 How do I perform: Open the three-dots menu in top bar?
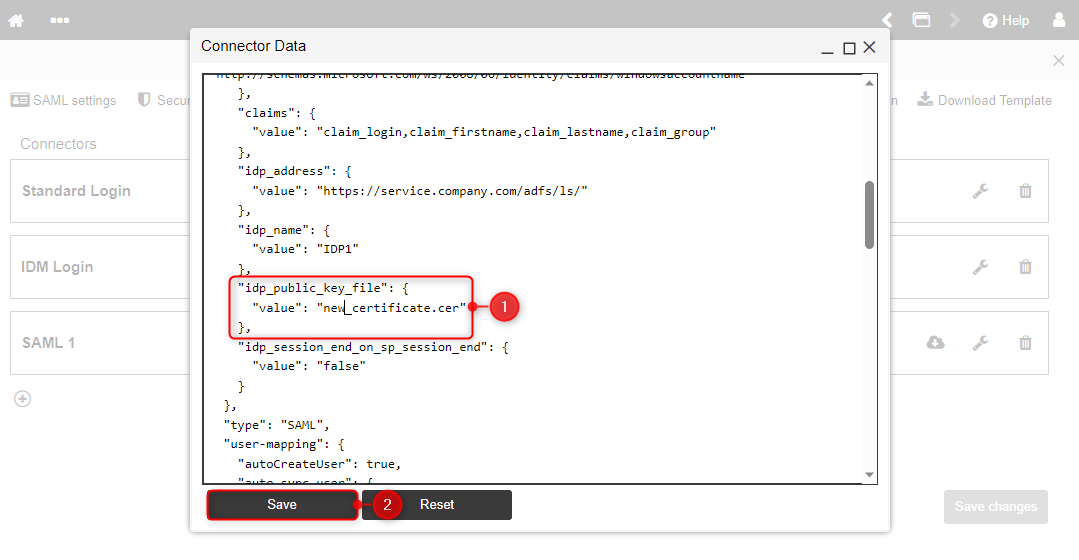pyautogui.click(x=60, y=20)
